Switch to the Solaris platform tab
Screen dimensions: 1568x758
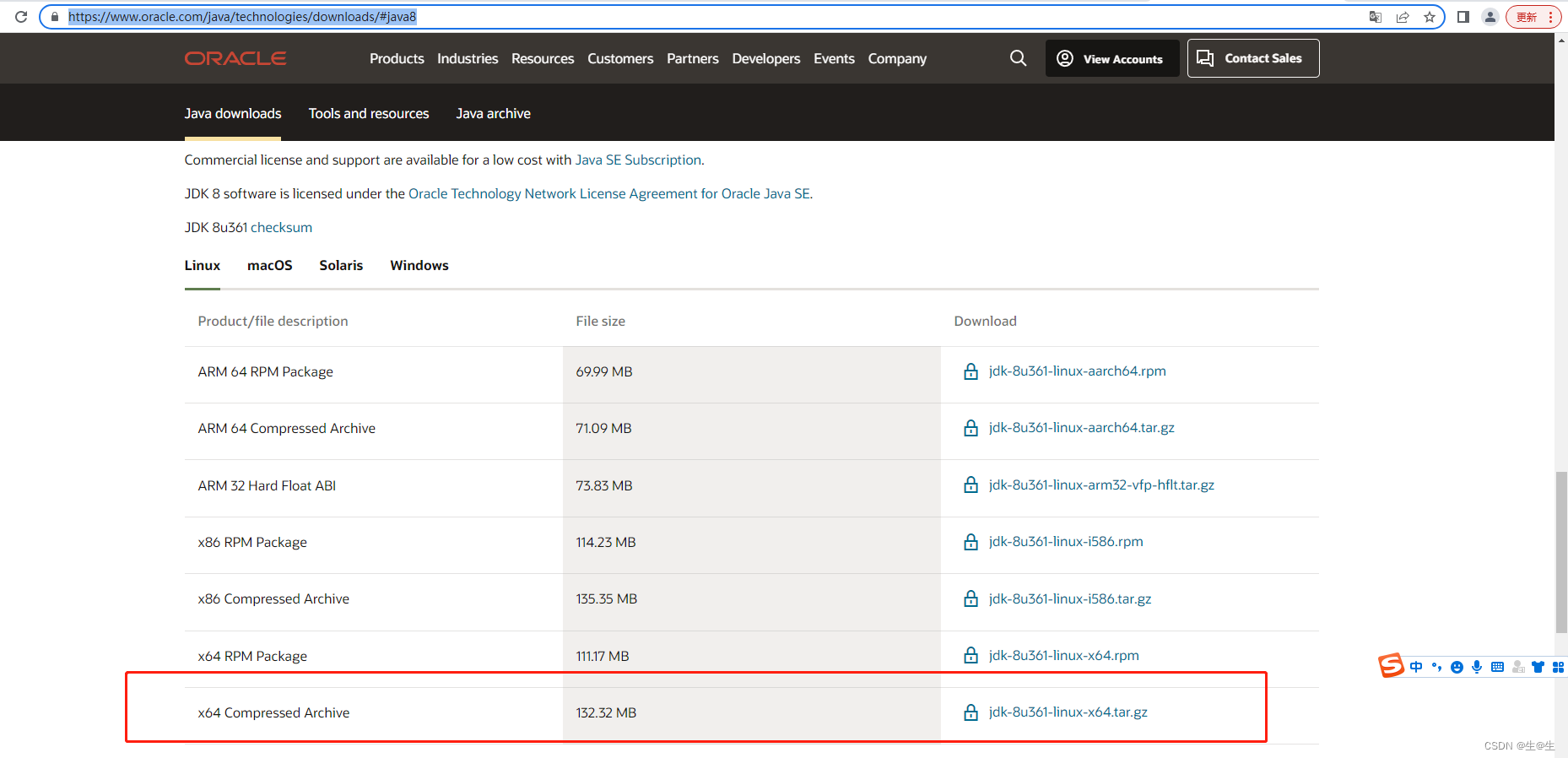(x=341, y=265)
